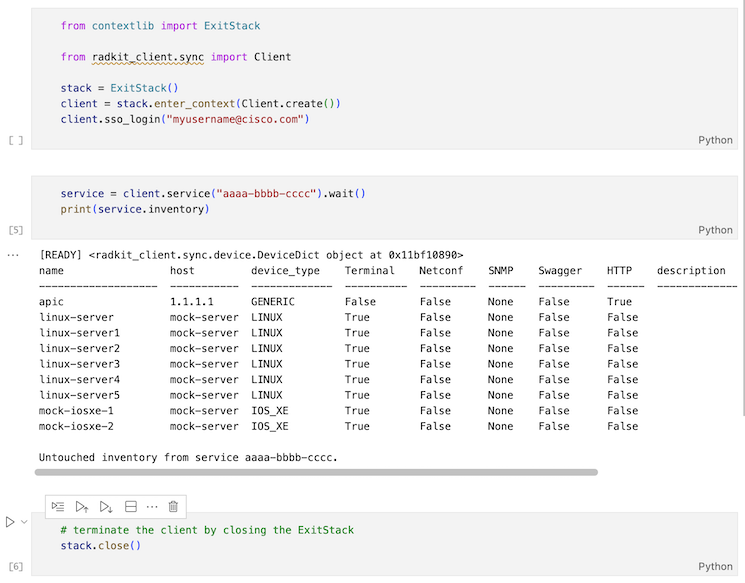
Task: Click the description column header
Action: click(691, 271)
